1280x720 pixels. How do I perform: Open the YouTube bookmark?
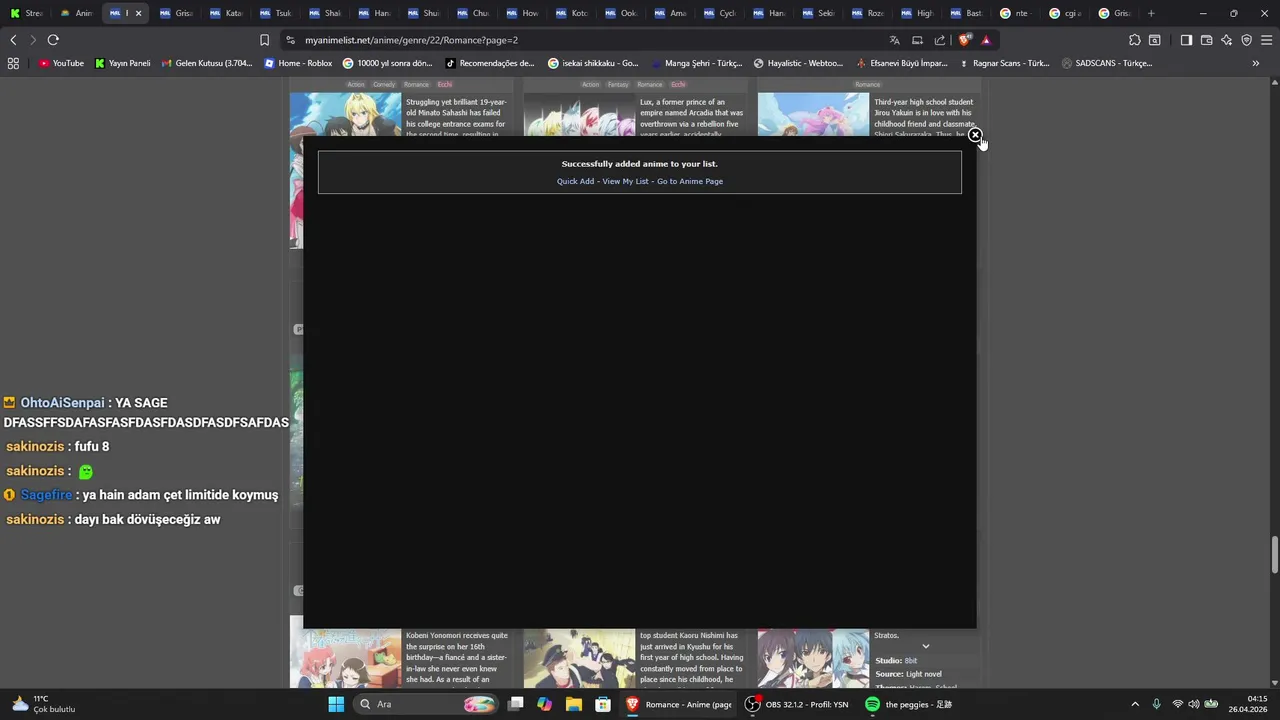point(61,63)
